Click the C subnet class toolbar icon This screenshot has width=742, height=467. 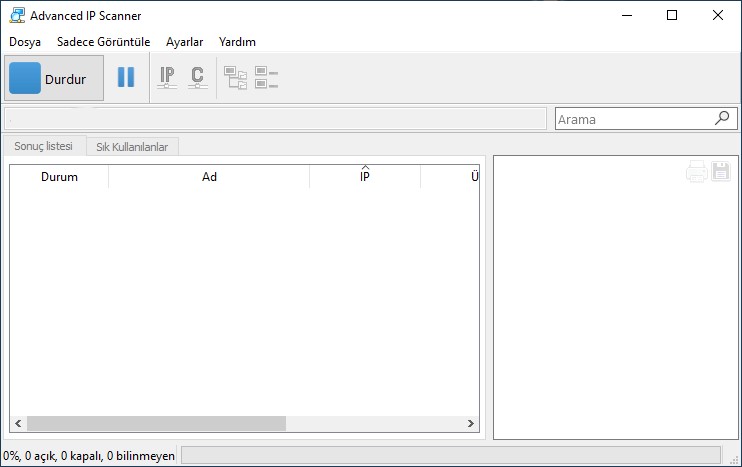[x=197, y=77]
